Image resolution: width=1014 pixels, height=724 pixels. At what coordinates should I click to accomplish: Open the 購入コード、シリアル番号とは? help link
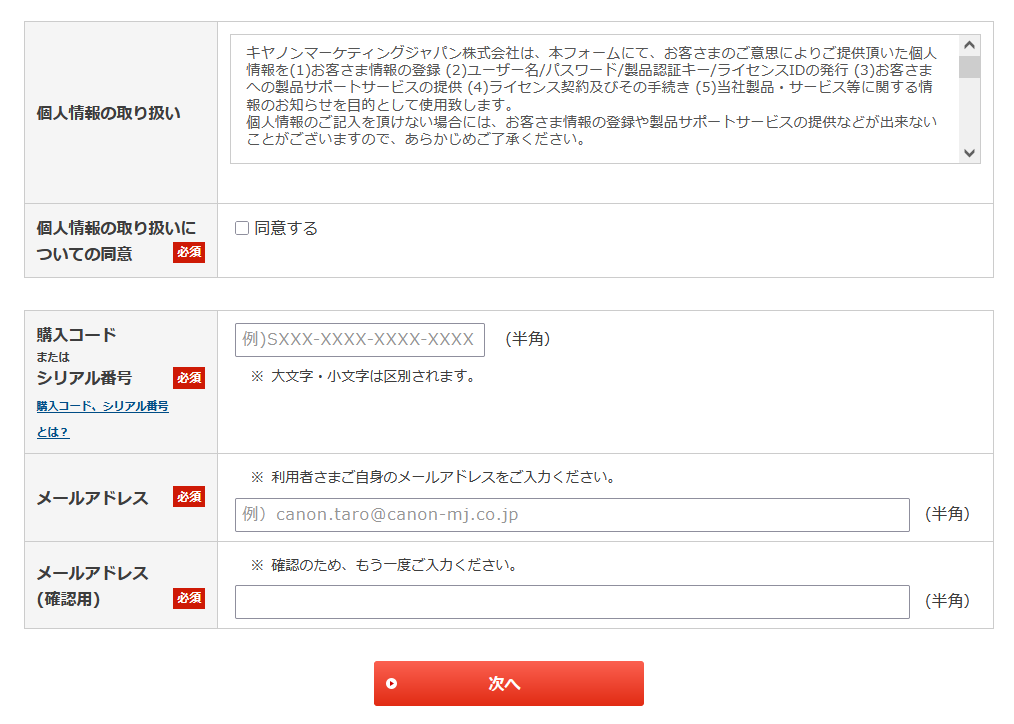point(102,419)
